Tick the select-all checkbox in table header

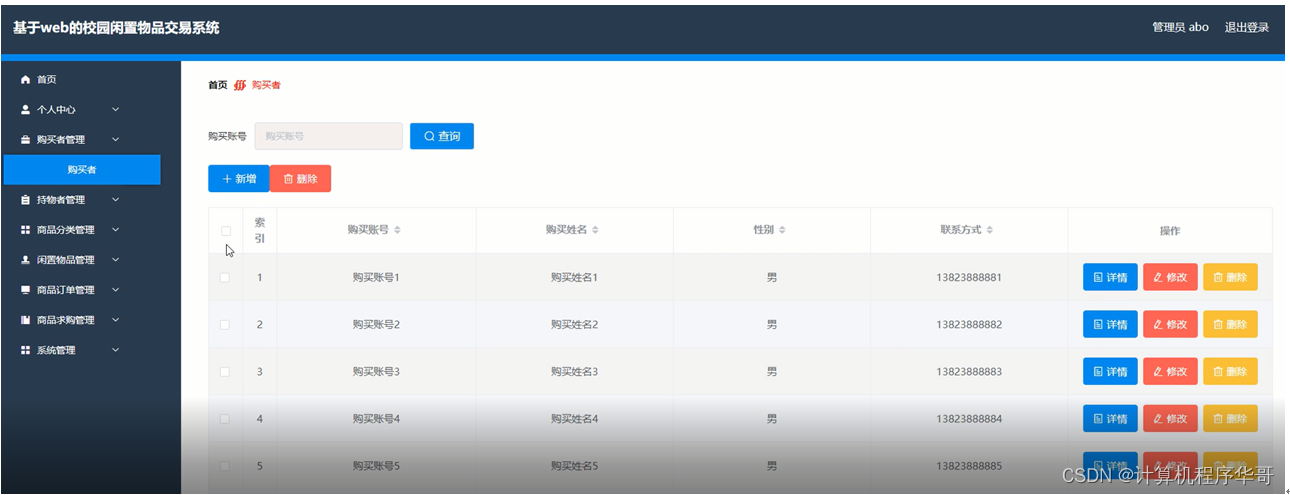(225, 231)
